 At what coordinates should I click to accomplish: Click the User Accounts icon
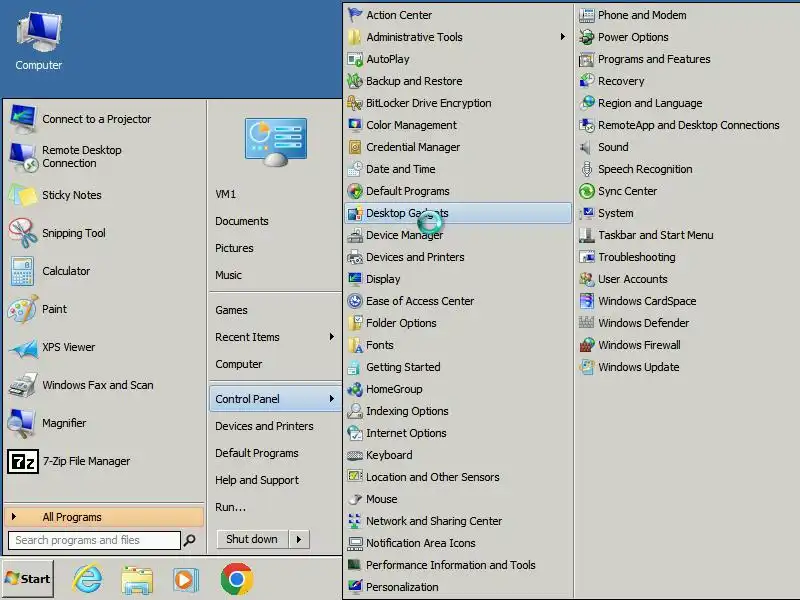(587, 280)
